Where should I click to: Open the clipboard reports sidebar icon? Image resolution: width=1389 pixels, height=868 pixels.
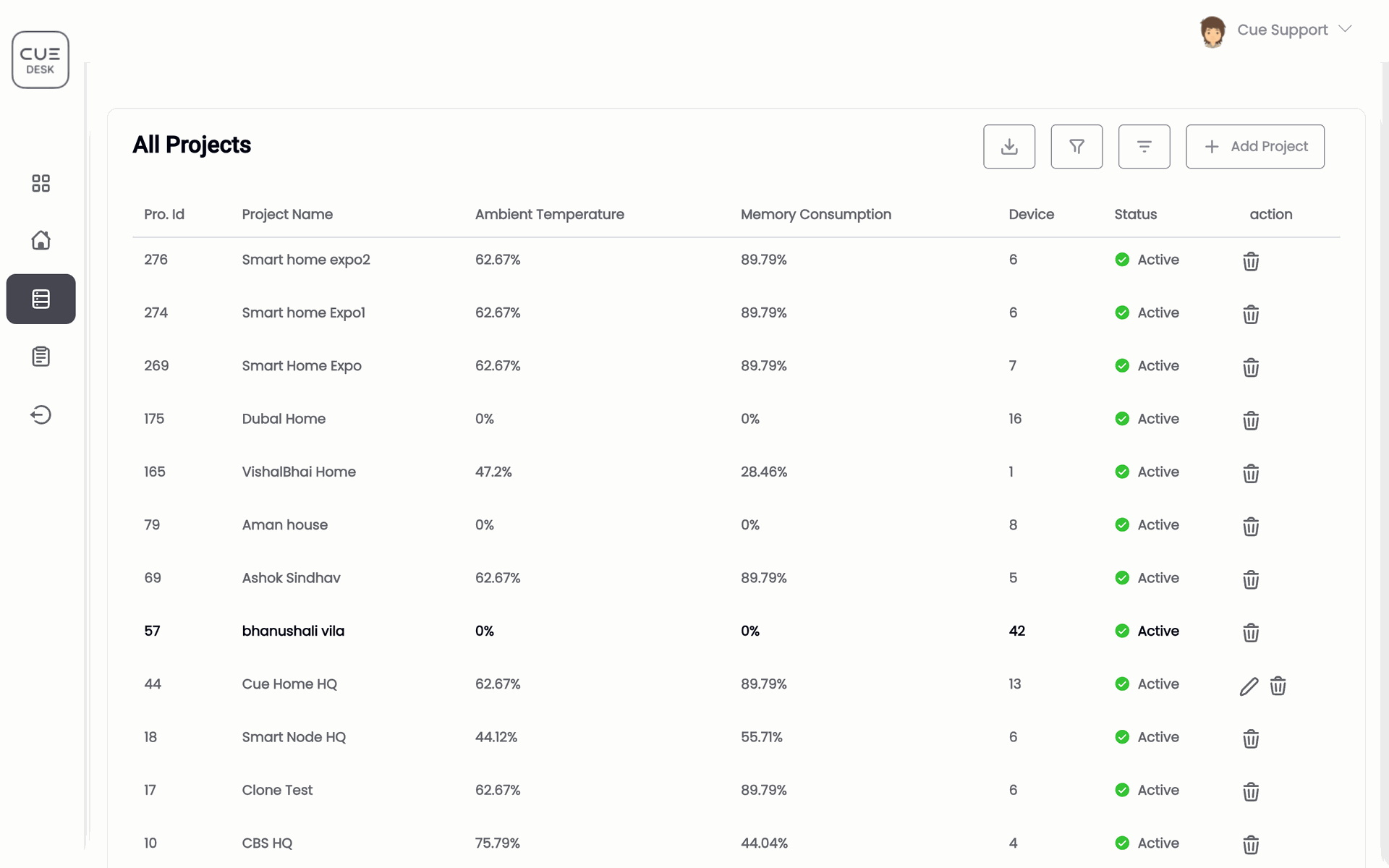(x=41, y=357)
